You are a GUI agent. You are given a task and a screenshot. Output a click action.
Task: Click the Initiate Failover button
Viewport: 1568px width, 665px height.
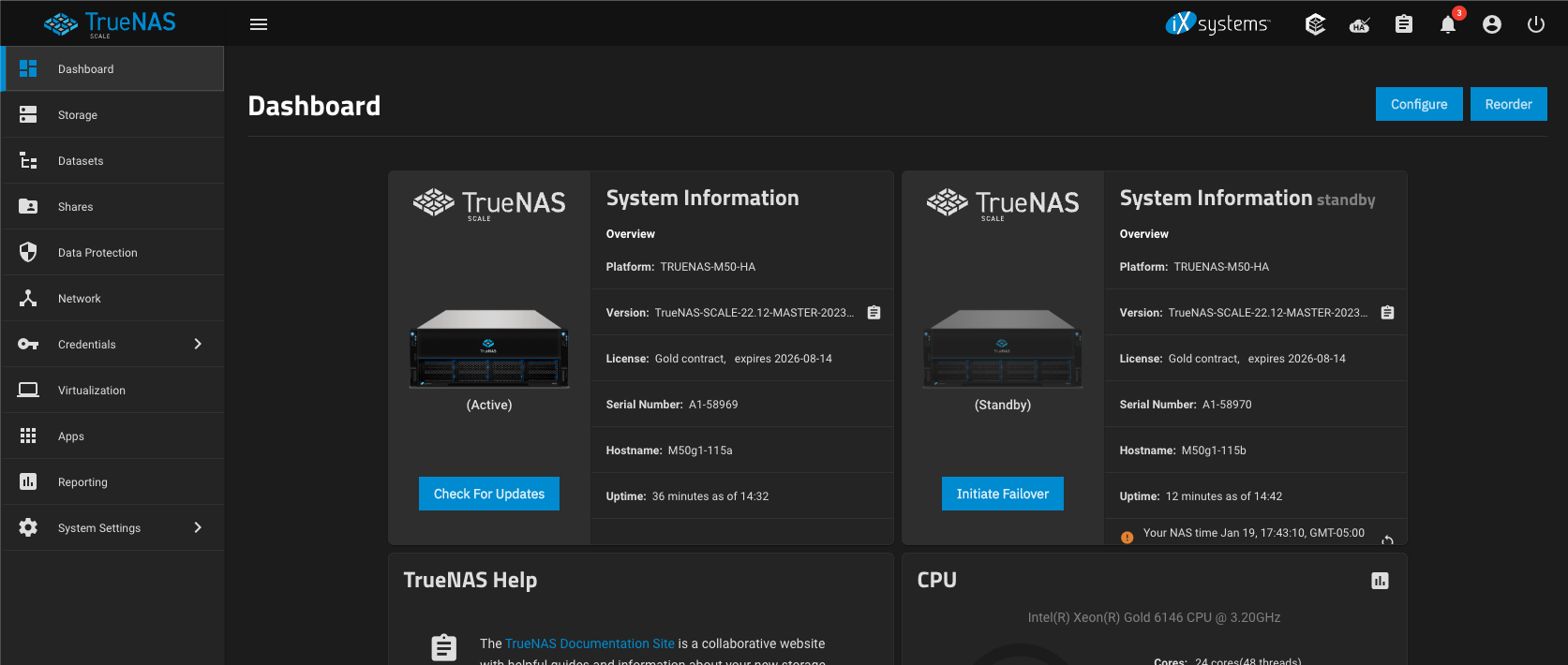[1002, 494]
